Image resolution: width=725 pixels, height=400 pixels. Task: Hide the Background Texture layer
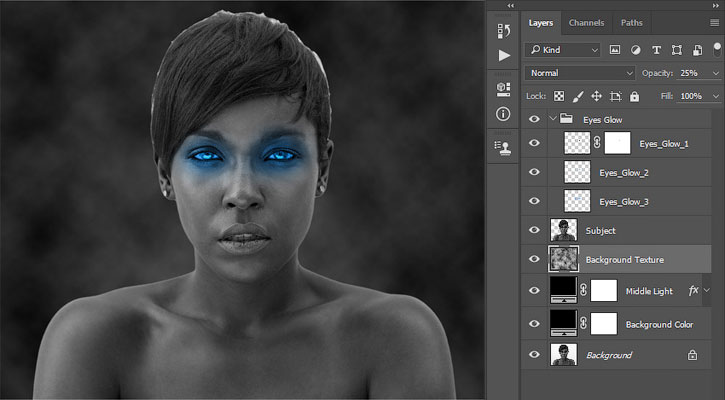click(x=534, y=258)
